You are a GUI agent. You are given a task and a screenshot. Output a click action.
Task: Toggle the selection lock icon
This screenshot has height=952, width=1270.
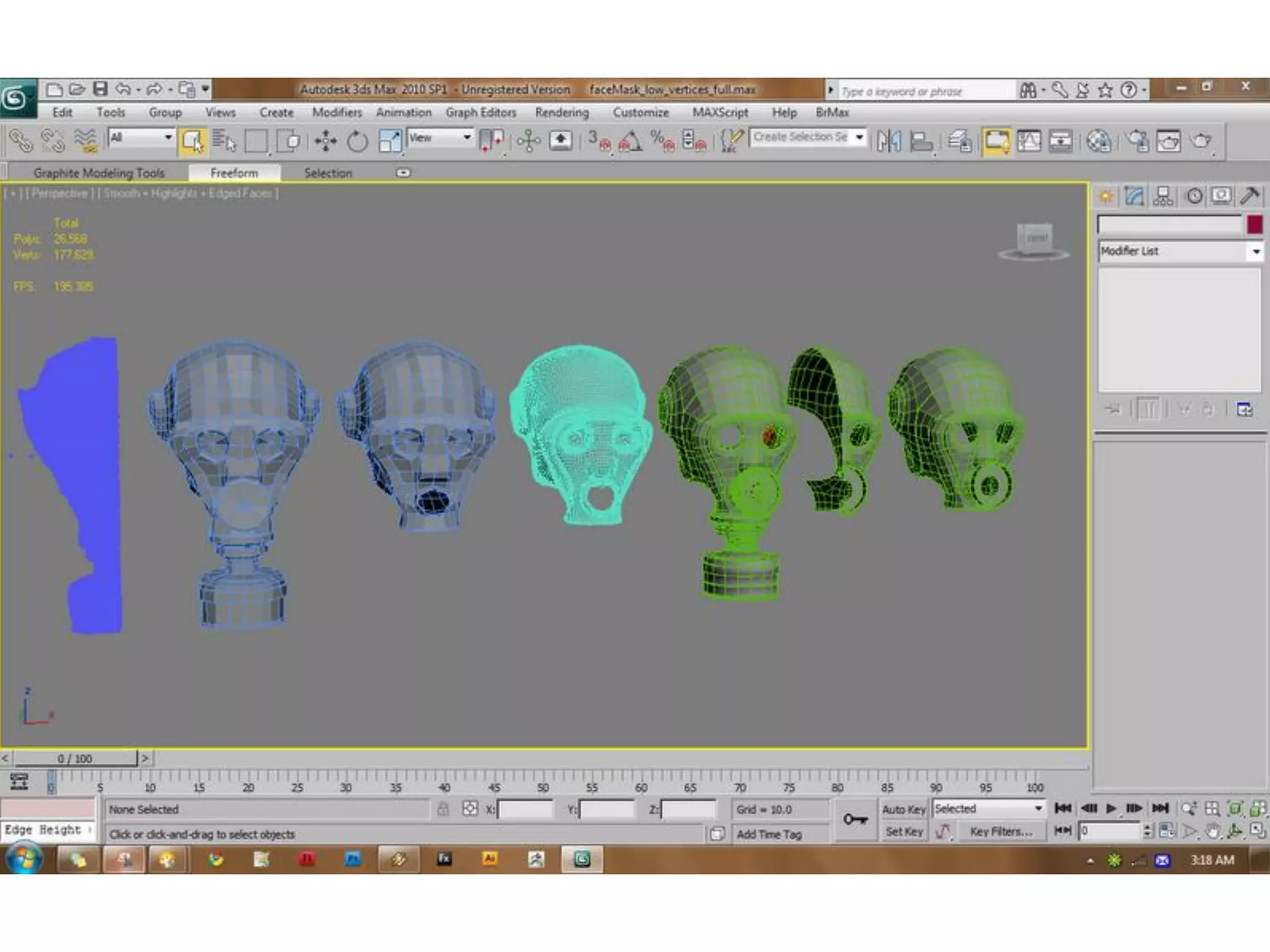point(443,809)
